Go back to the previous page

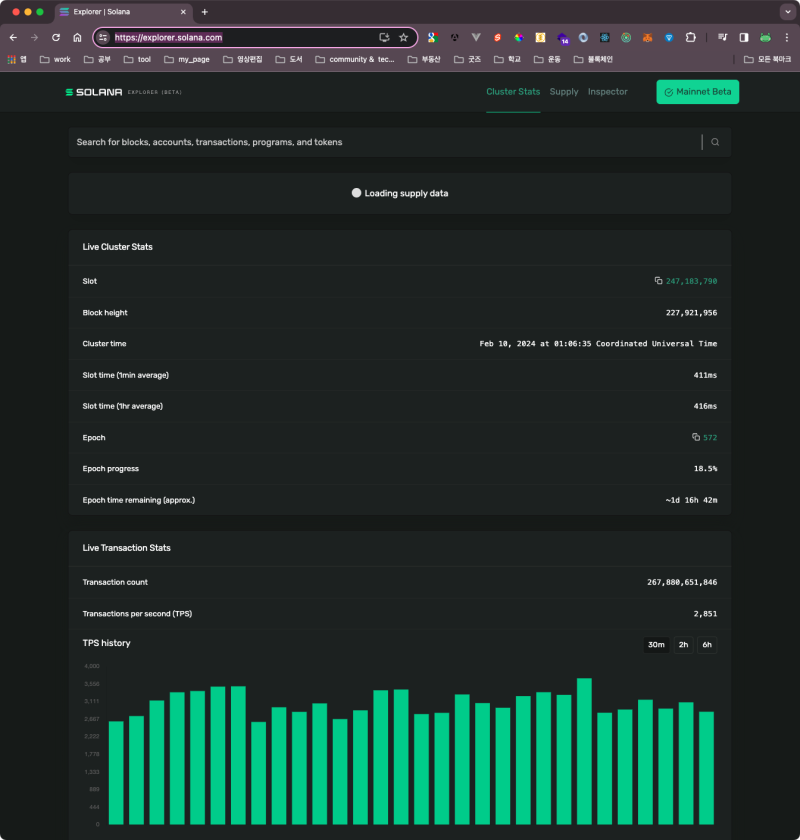pyautogui.click(x=13, y=38)
